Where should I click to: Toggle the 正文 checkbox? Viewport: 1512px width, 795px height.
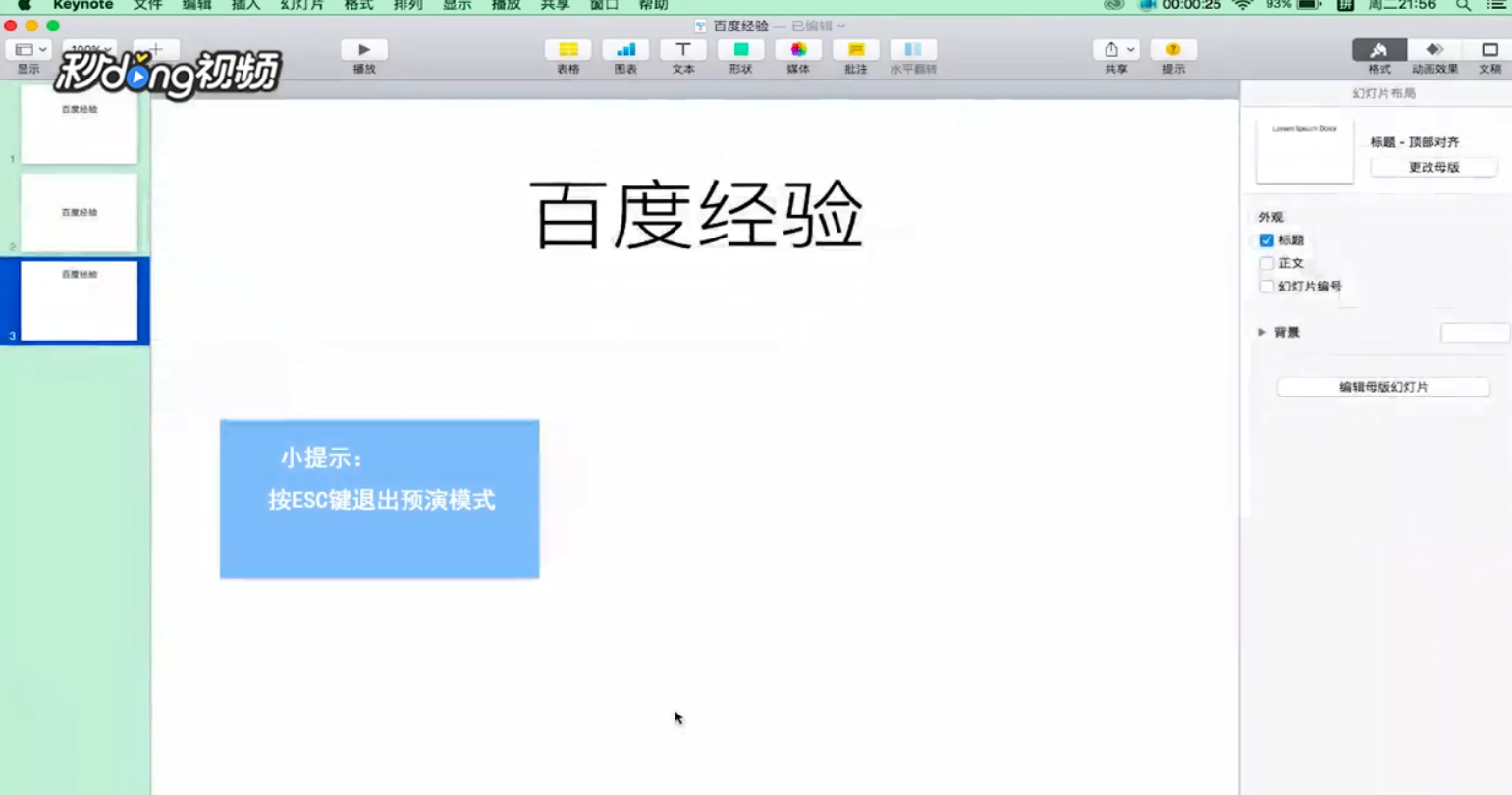click(1267, 263)
